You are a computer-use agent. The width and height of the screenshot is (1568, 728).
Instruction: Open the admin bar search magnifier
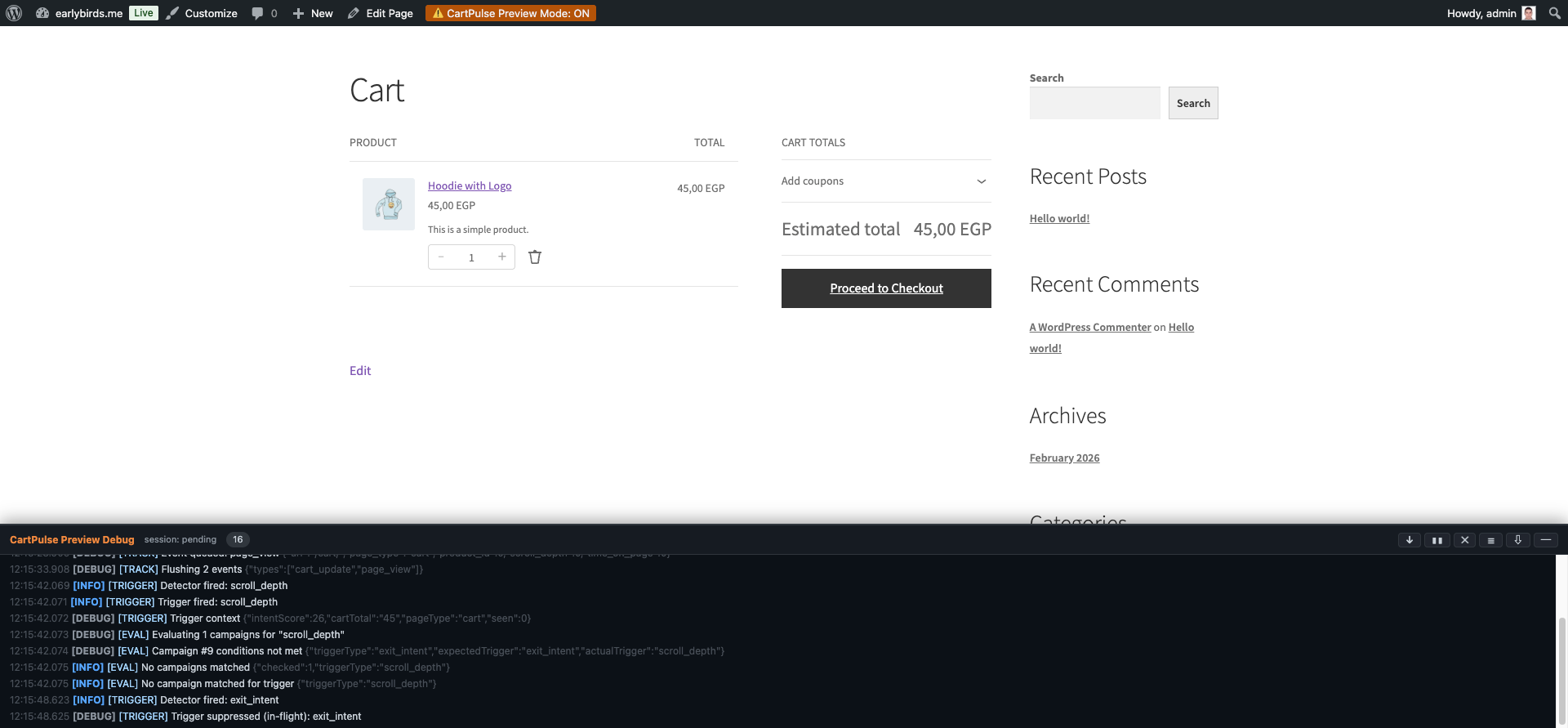1554,13
